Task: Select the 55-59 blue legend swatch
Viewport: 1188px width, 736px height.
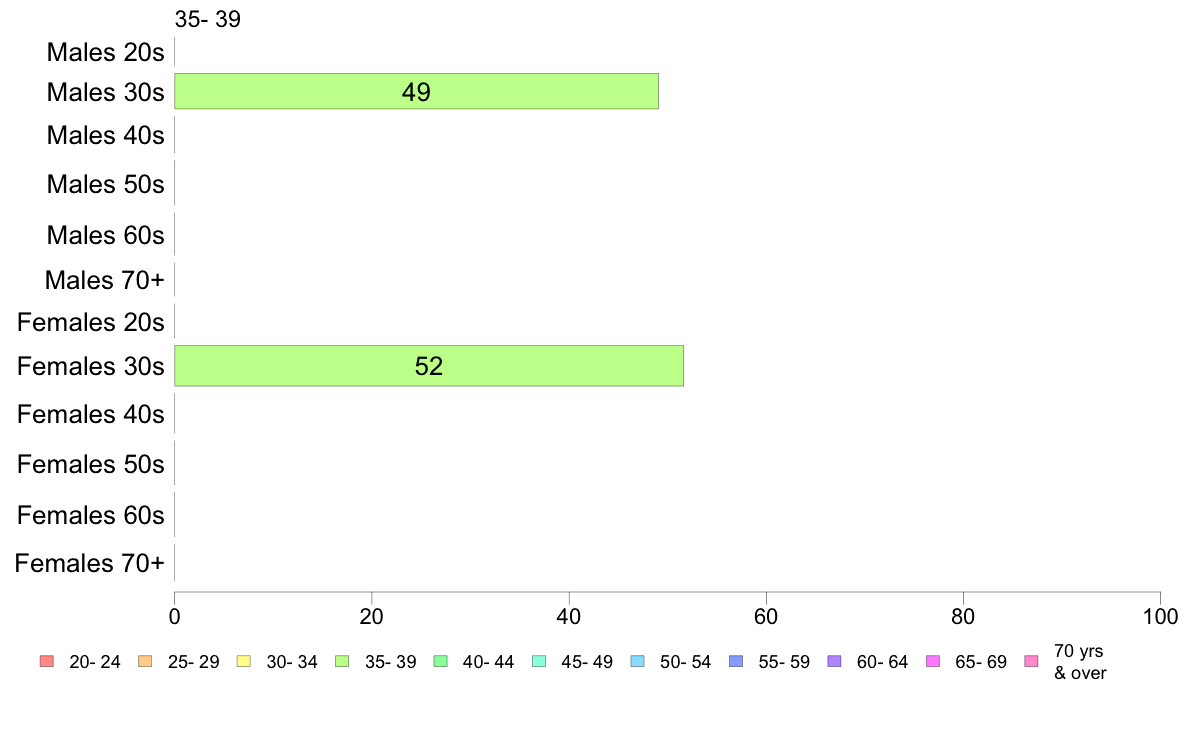Action: (736, 661)
